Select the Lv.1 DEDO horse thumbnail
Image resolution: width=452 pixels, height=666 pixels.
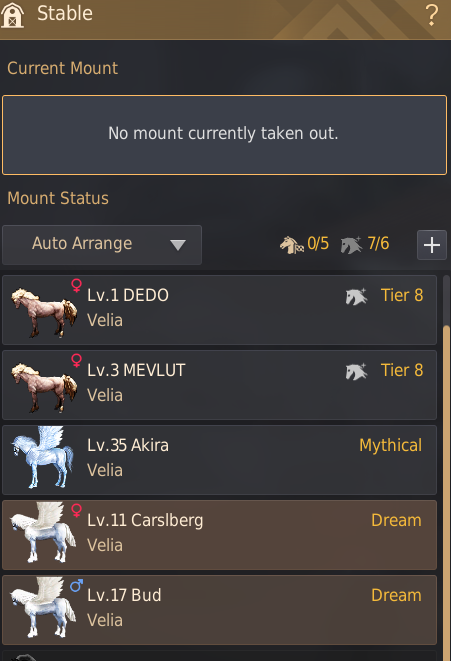click(44, 311)
